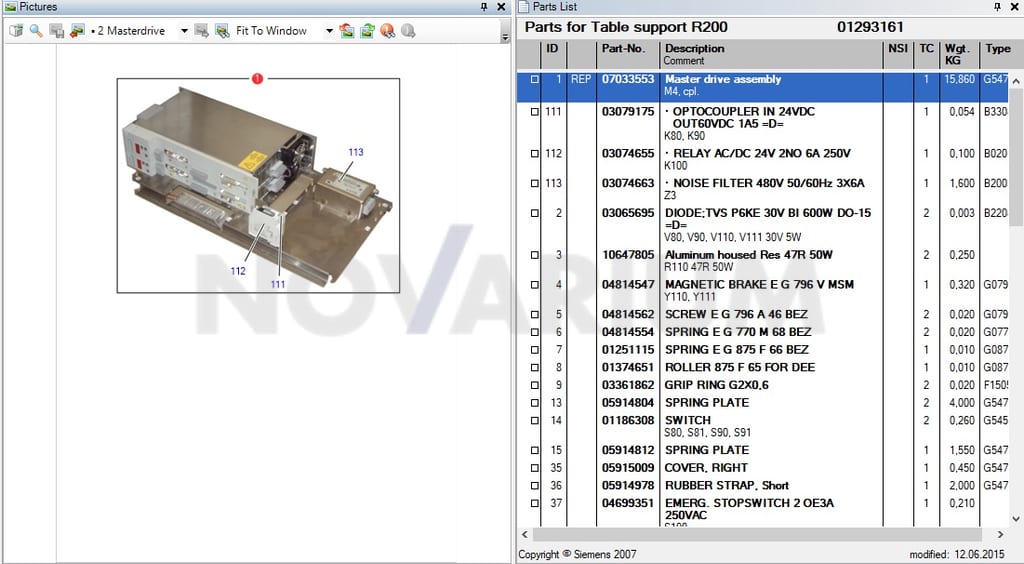Screen dimensions: 1024x564
Task: Tick the checkbox for OPTOCOUPLER row 111
Action: (535, 112)
